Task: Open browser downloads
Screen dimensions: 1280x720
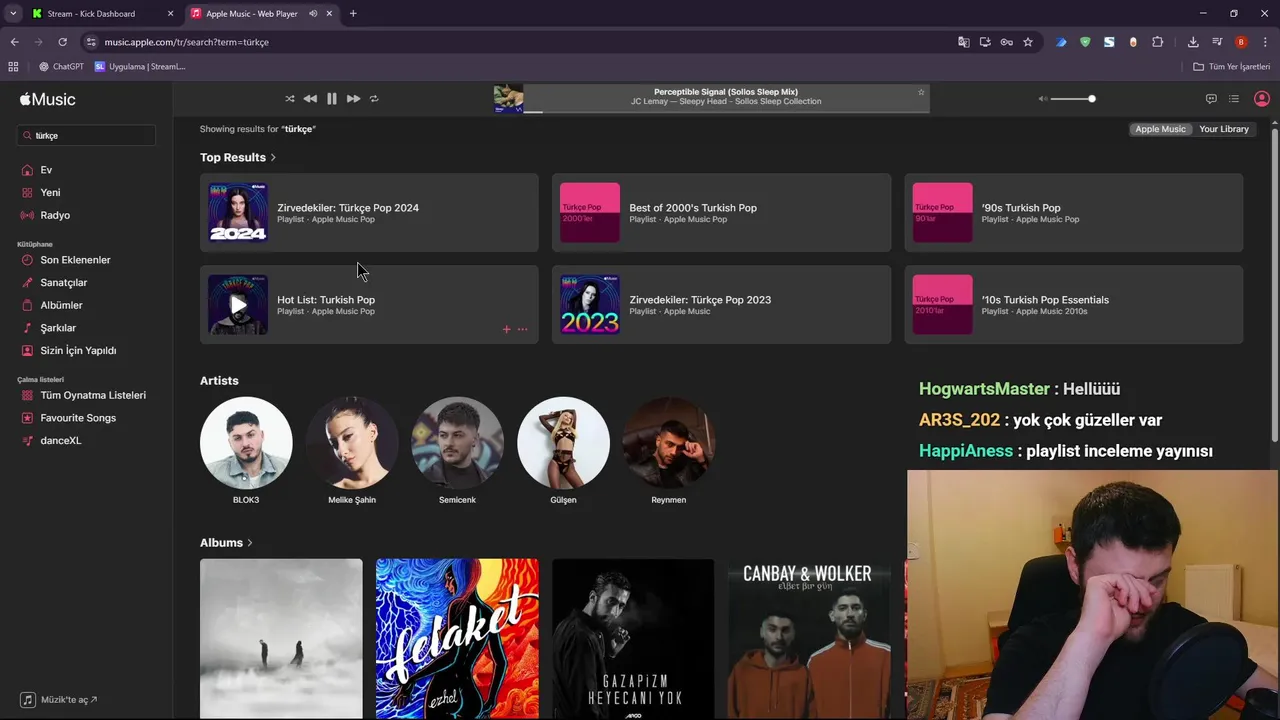Action: pos(1193,42)
